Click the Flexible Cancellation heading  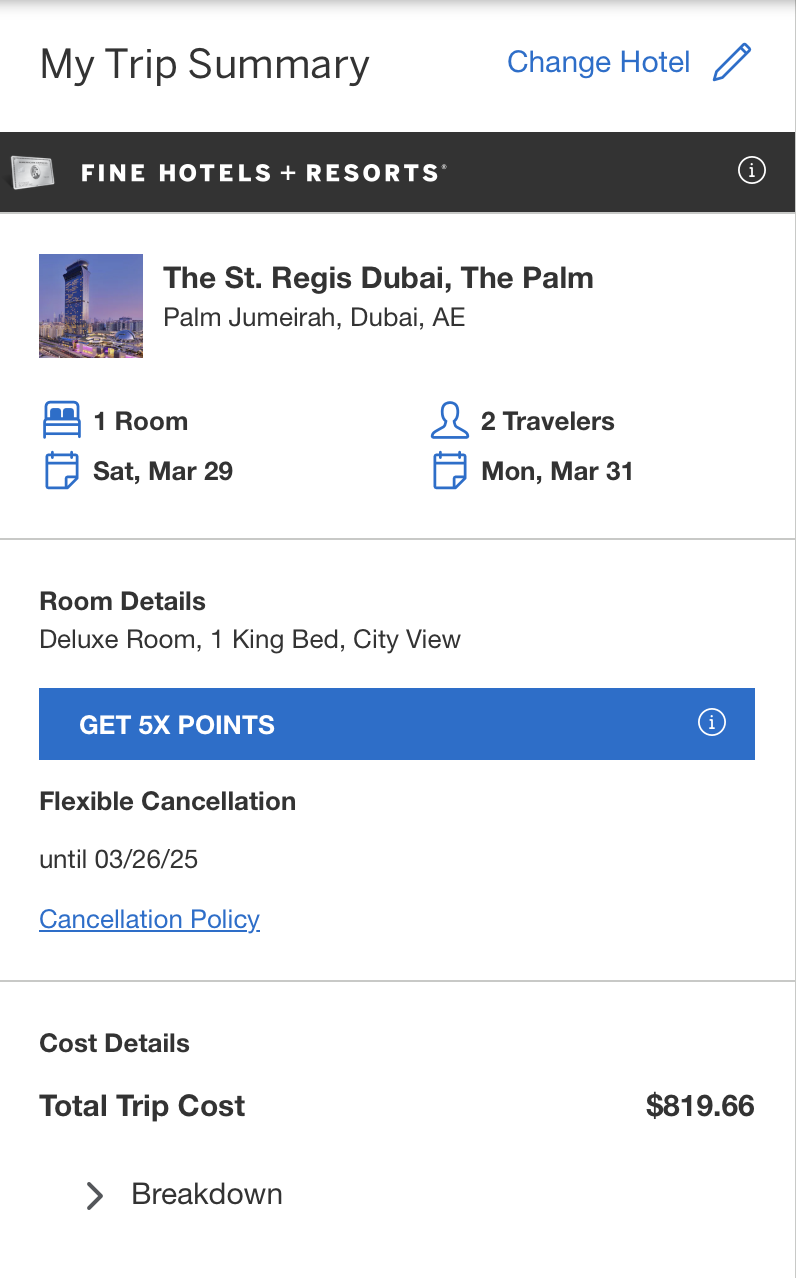[x=168, y=801]
